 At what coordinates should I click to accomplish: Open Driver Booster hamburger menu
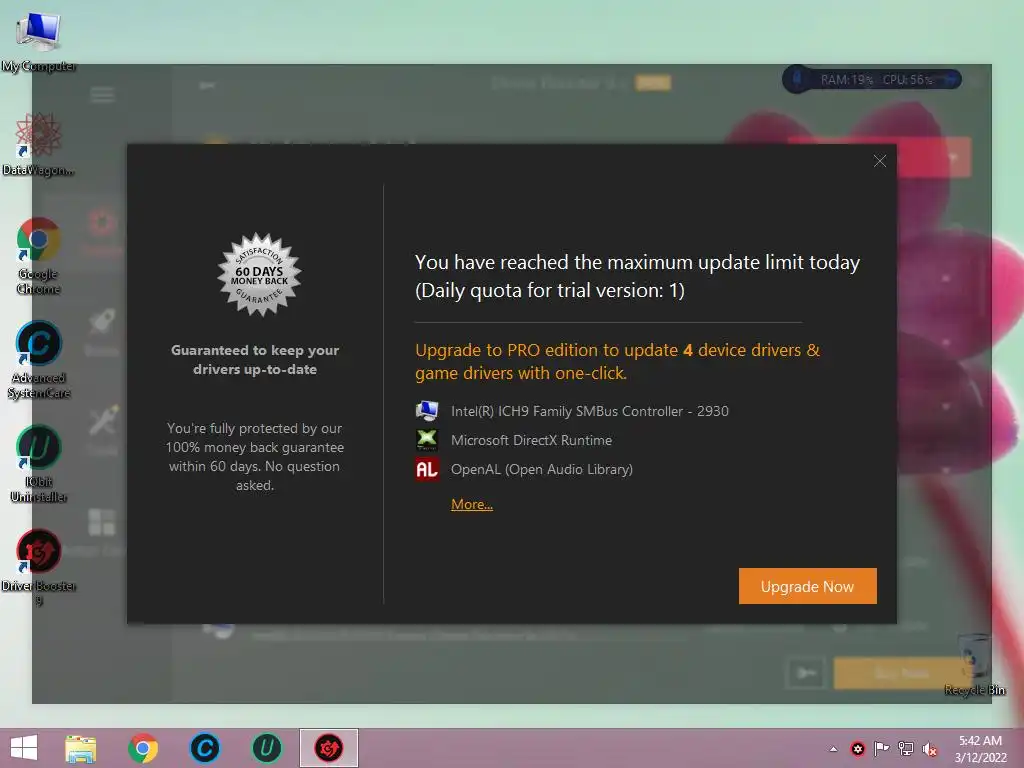103,95
